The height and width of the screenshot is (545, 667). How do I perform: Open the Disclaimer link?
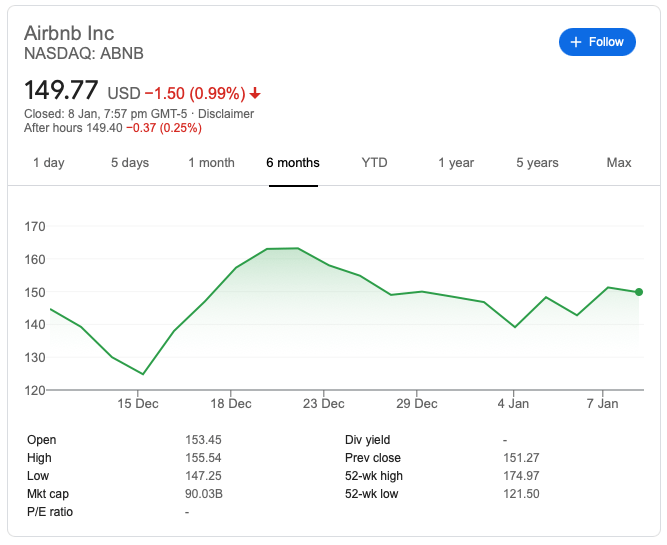tap(226, 114)
